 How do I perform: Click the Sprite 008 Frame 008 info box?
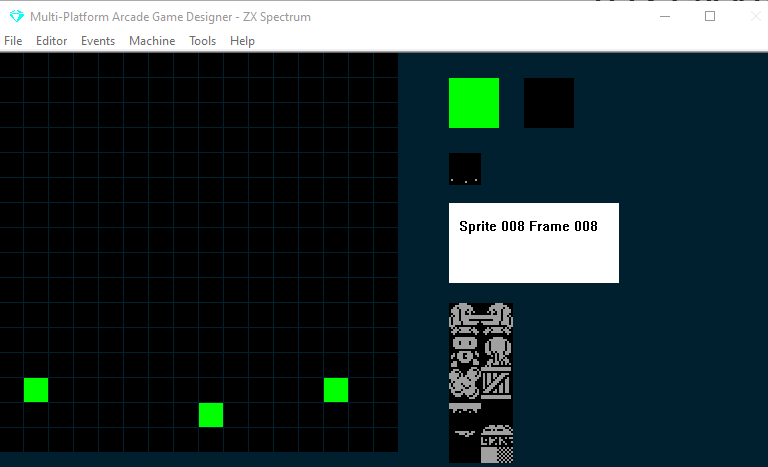click(534, 243)
